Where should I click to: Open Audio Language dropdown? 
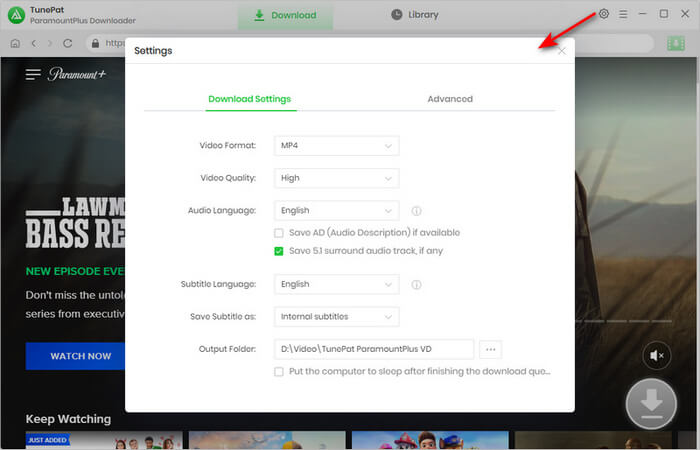pyautogui.click(x=337, y=211)
